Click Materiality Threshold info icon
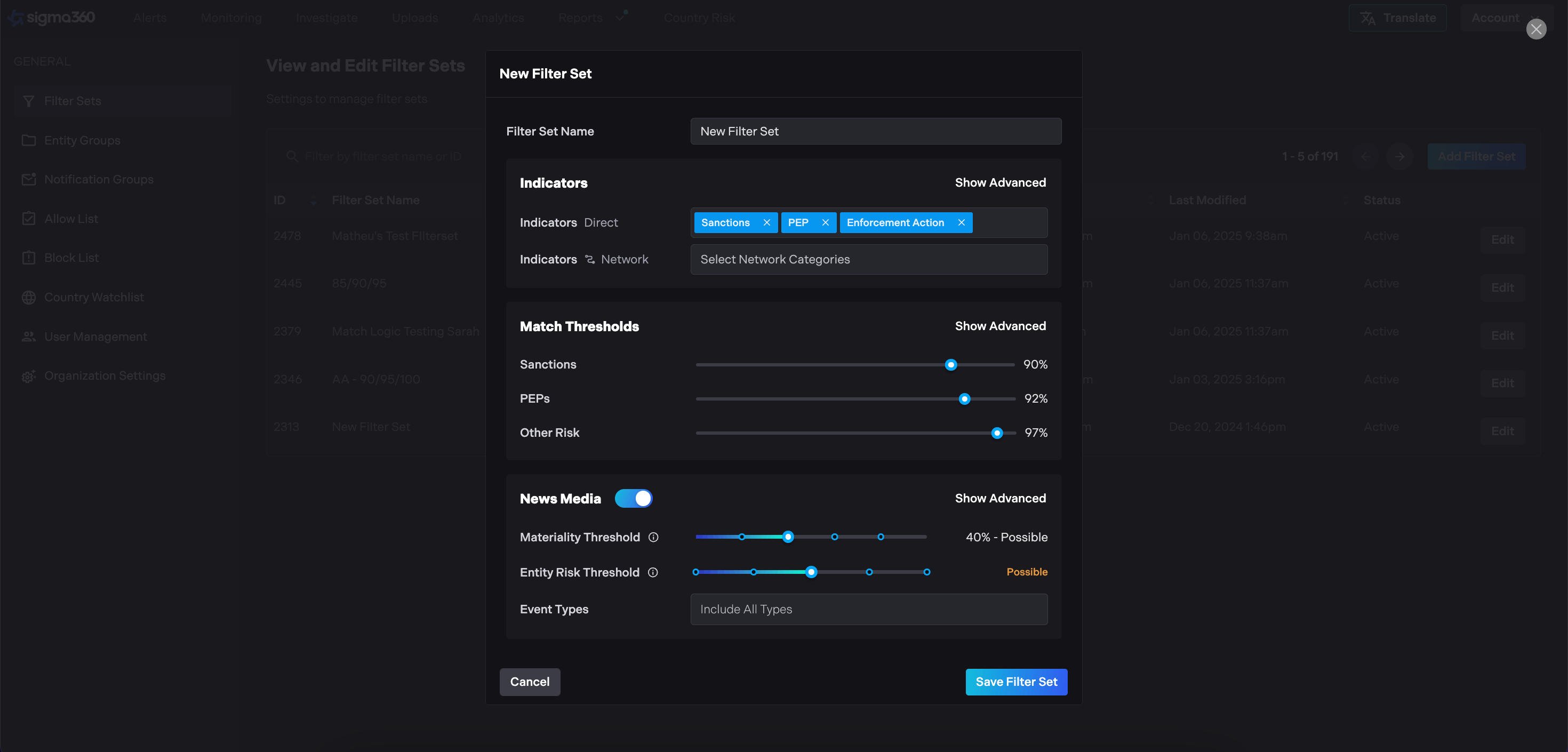This screenshot has width=1568, height=752. tap(653, 537)
